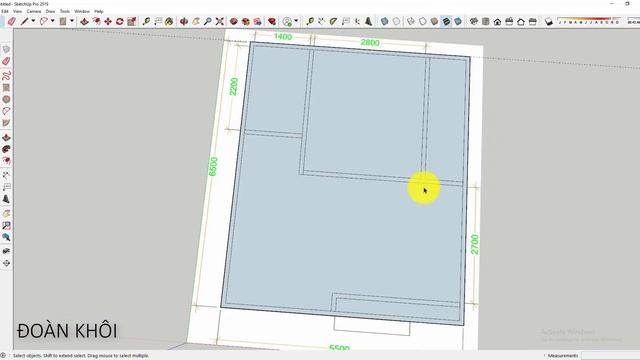The width and height of the screenshot is (640, 360).
Task: Open the Arc tool dropdown arrow
Action: (52, 21)
